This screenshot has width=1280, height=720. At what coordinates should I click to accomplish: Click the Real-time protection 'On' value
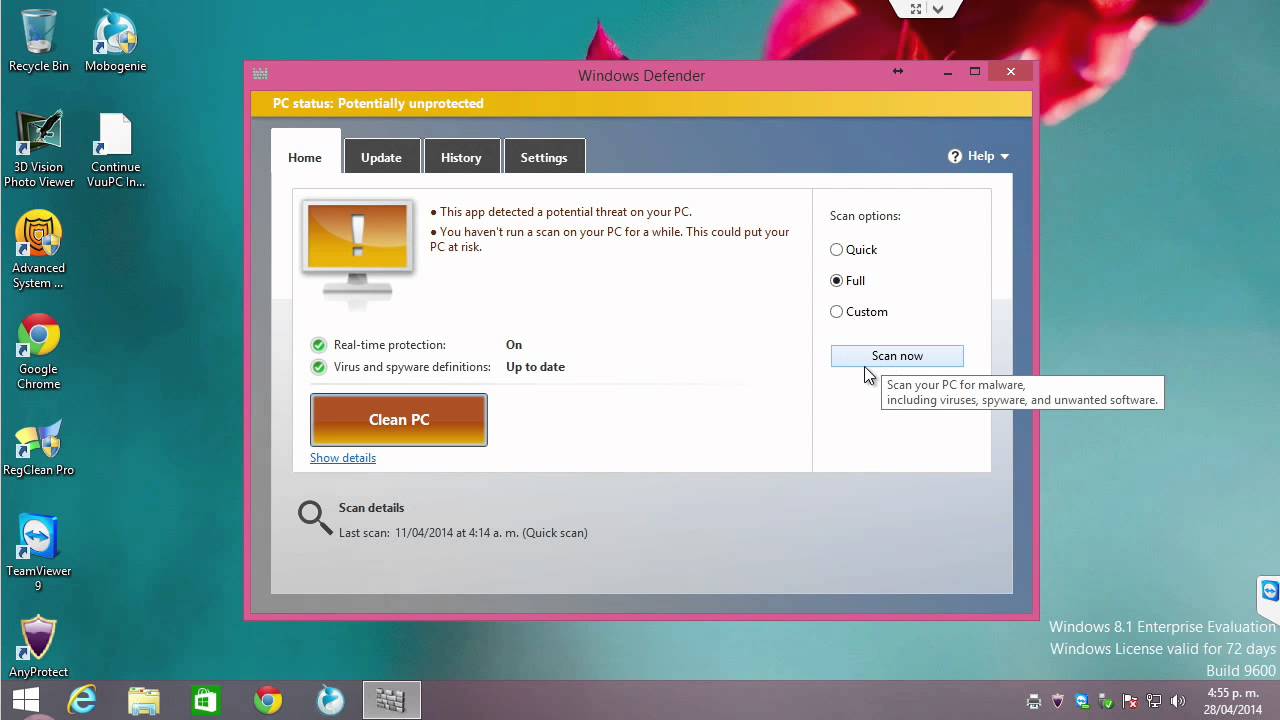point(514,345)
